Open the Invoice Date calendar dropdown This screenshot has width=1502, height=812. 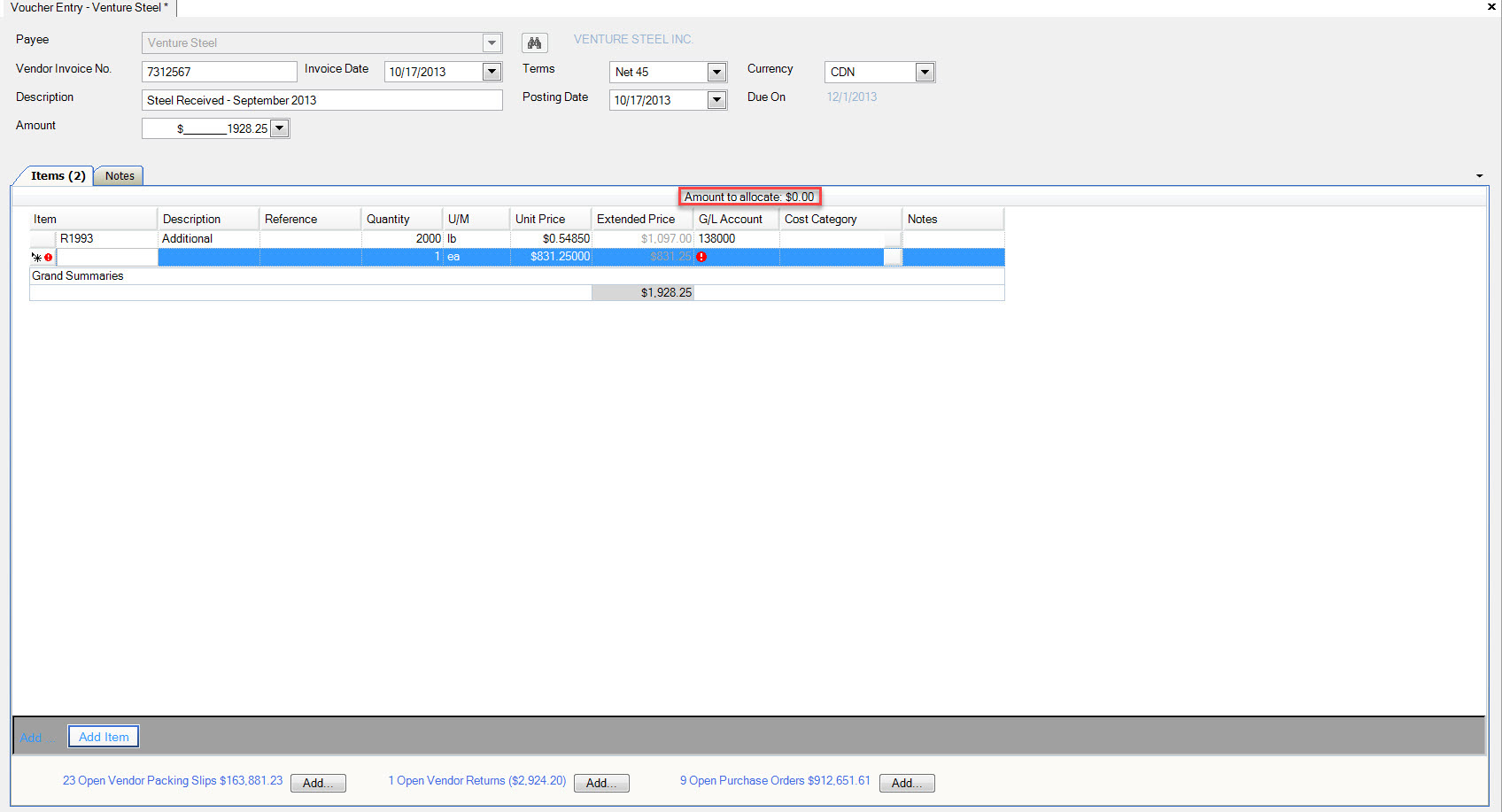(x=492, y=72)
